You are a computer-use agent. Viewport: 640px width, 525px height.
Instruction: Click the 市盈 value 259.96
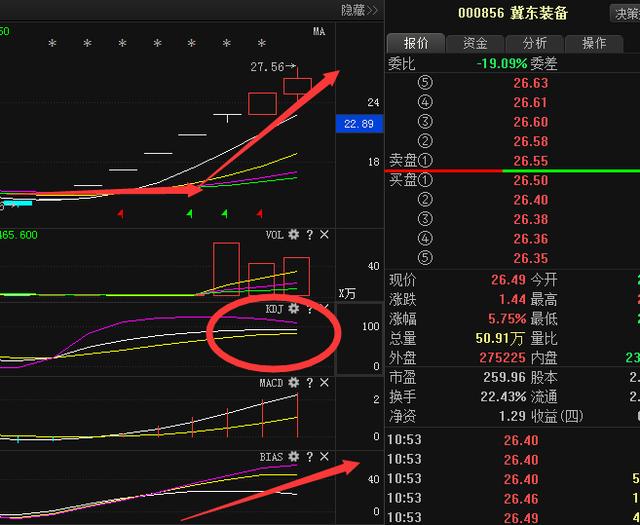tap(504, 377)
